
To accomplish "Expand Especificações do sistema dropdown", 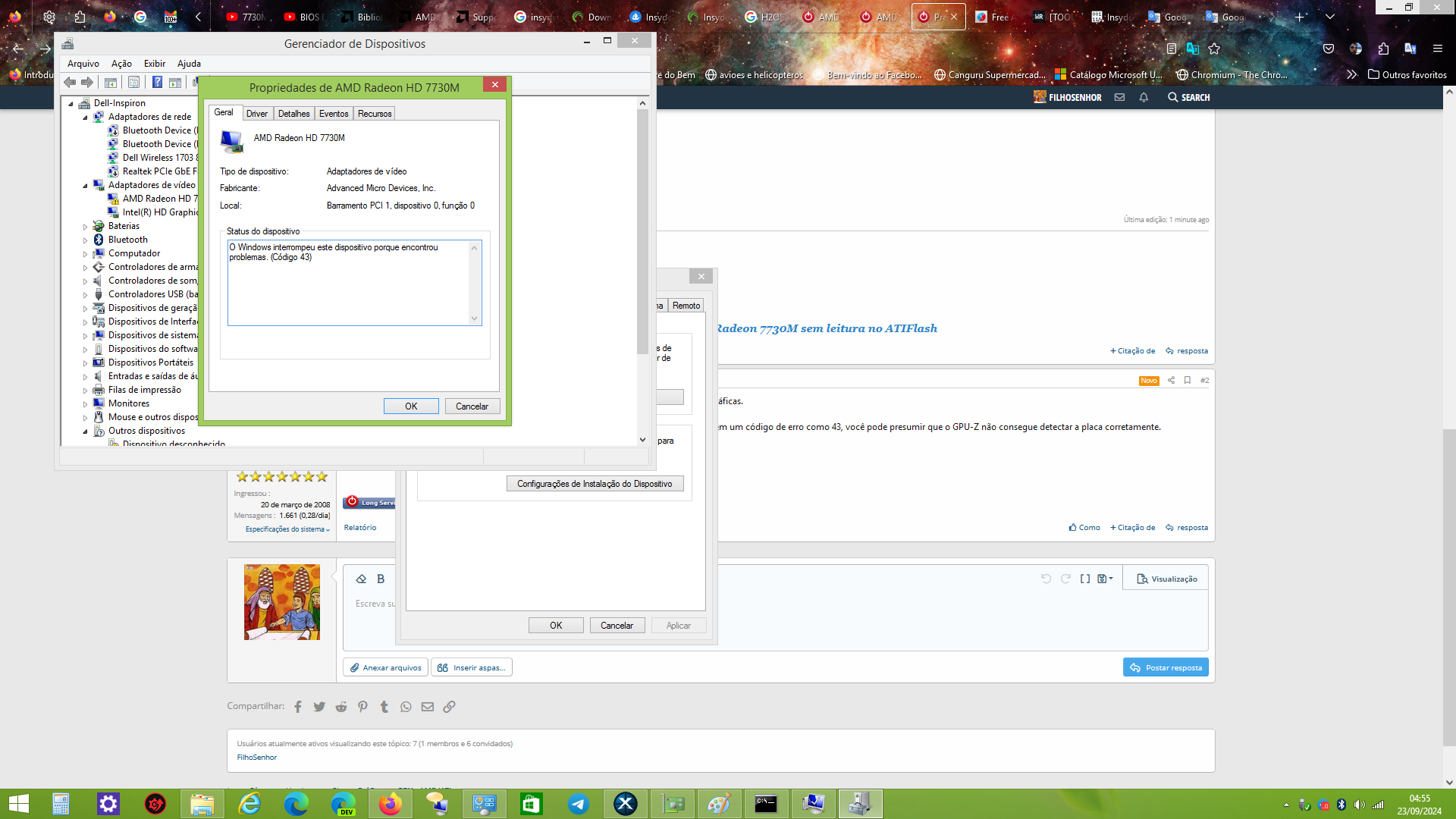I will coord(287,529).
